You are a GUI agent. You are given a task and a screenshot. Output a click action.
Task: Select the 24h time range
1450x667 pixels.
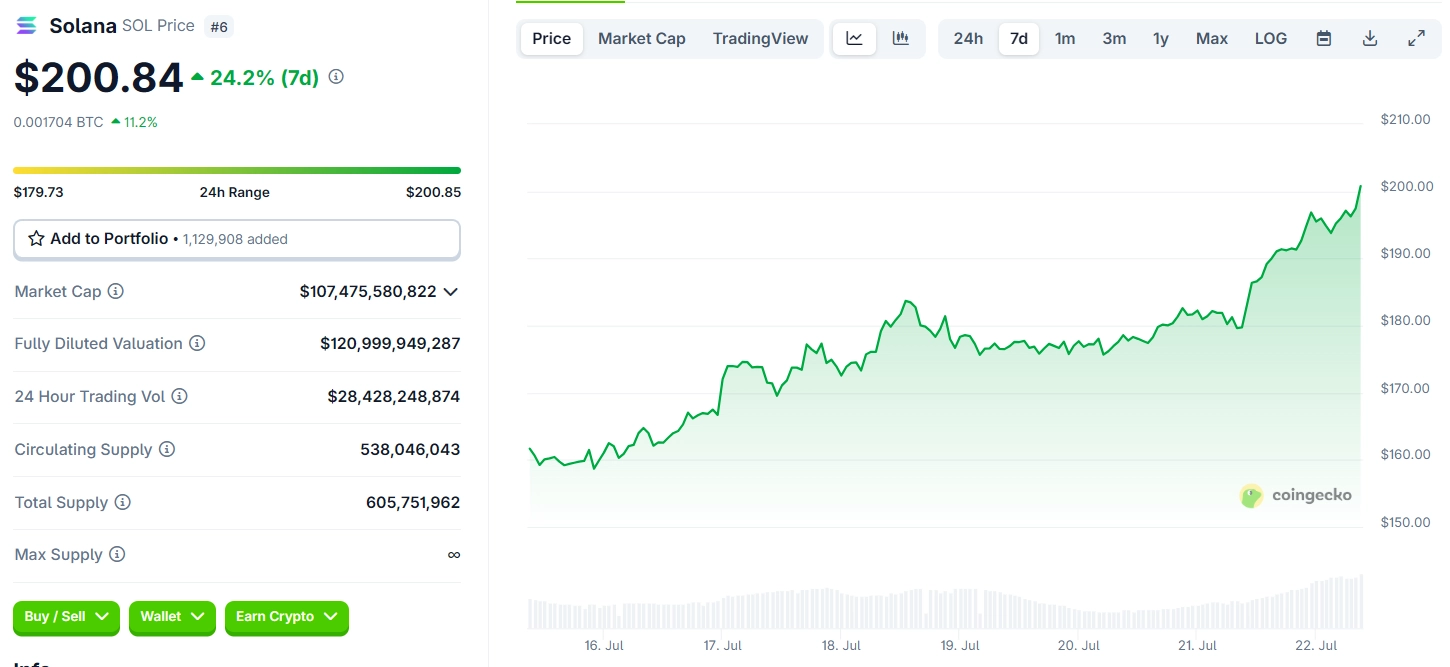[968, 38]
